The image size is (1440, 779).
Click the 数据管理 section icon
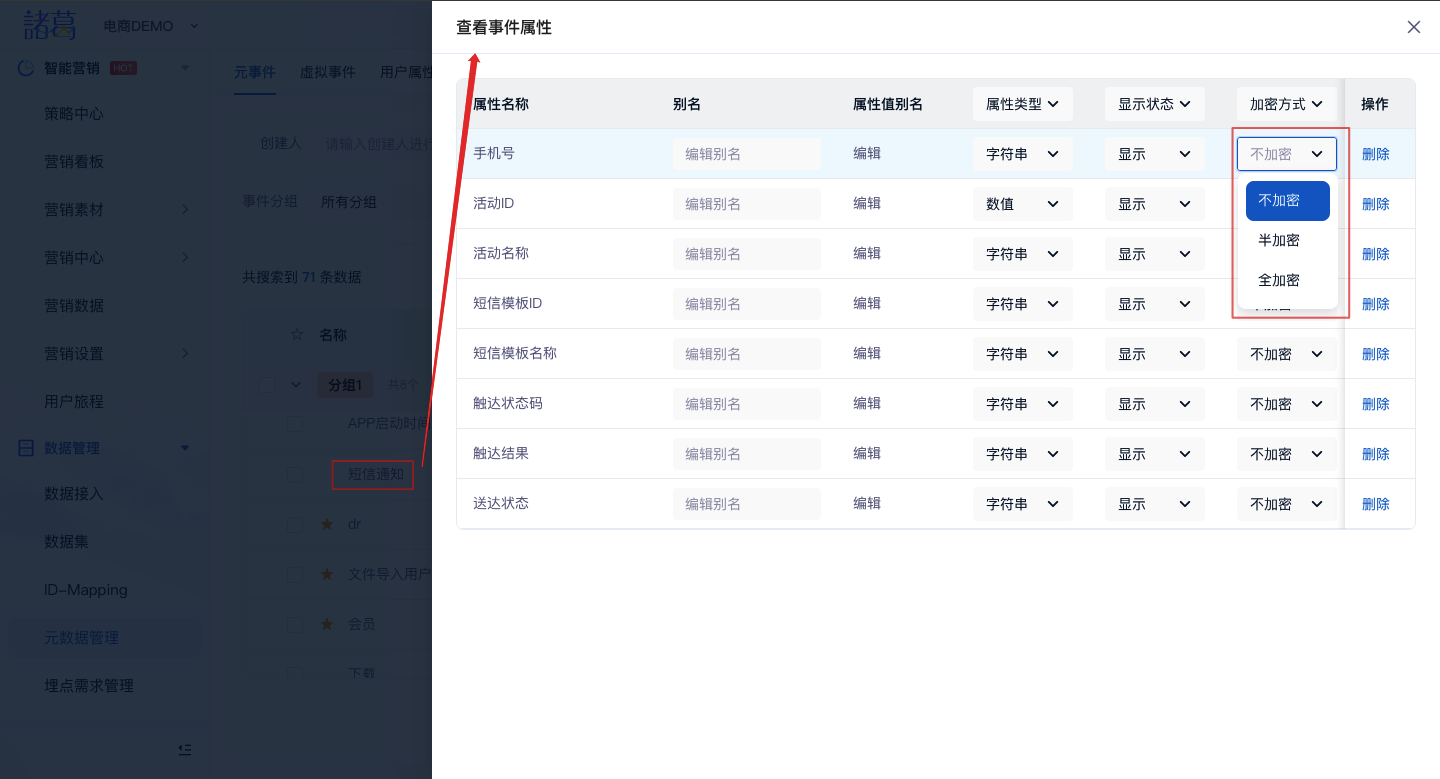point(26,448)
